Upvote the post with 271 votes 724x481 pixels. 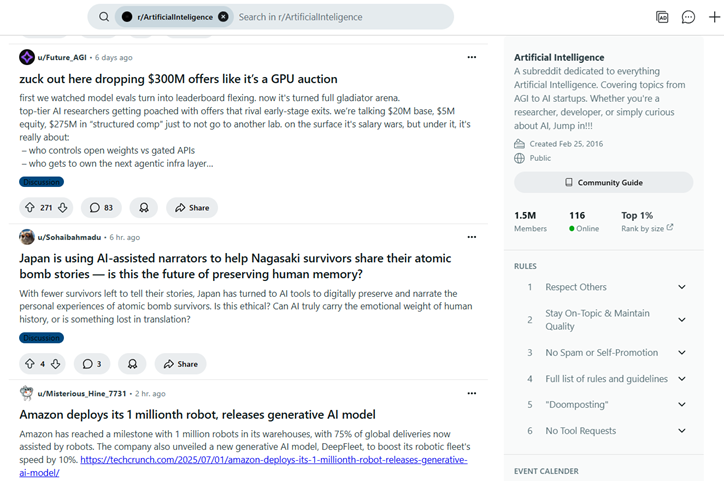point(30,208)
